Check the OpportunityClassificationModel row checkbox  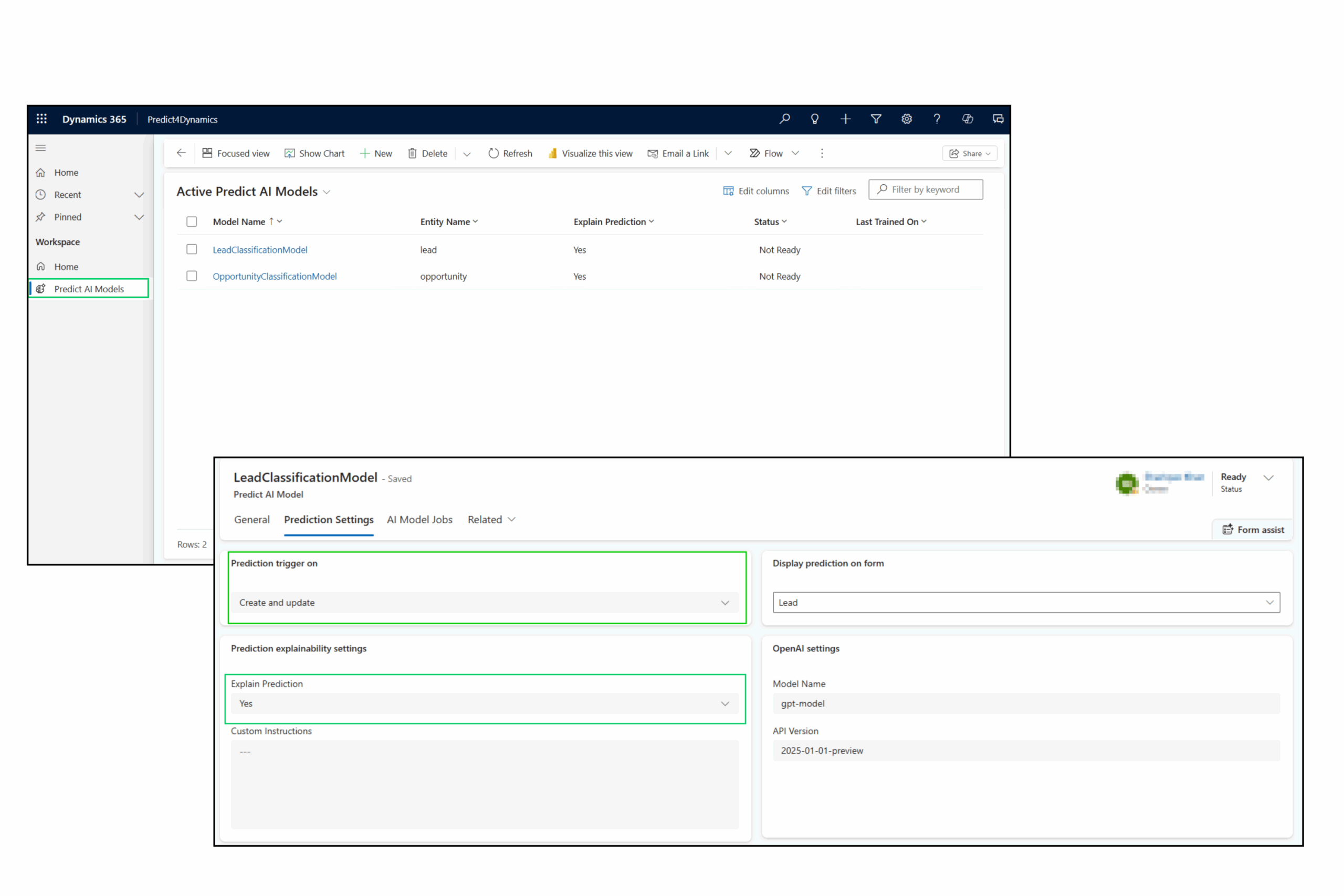coord(192,276)
